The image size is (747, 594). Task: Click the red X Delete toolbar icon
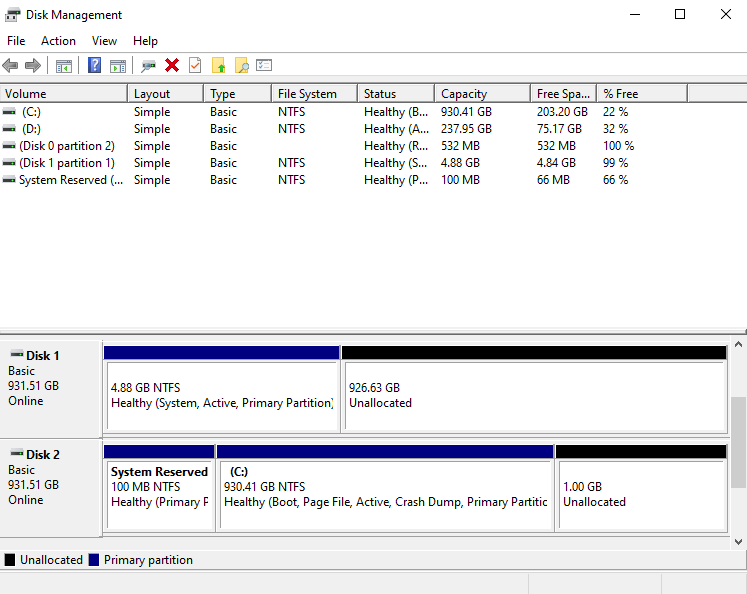pyautogui.click(x=172, y=65)
